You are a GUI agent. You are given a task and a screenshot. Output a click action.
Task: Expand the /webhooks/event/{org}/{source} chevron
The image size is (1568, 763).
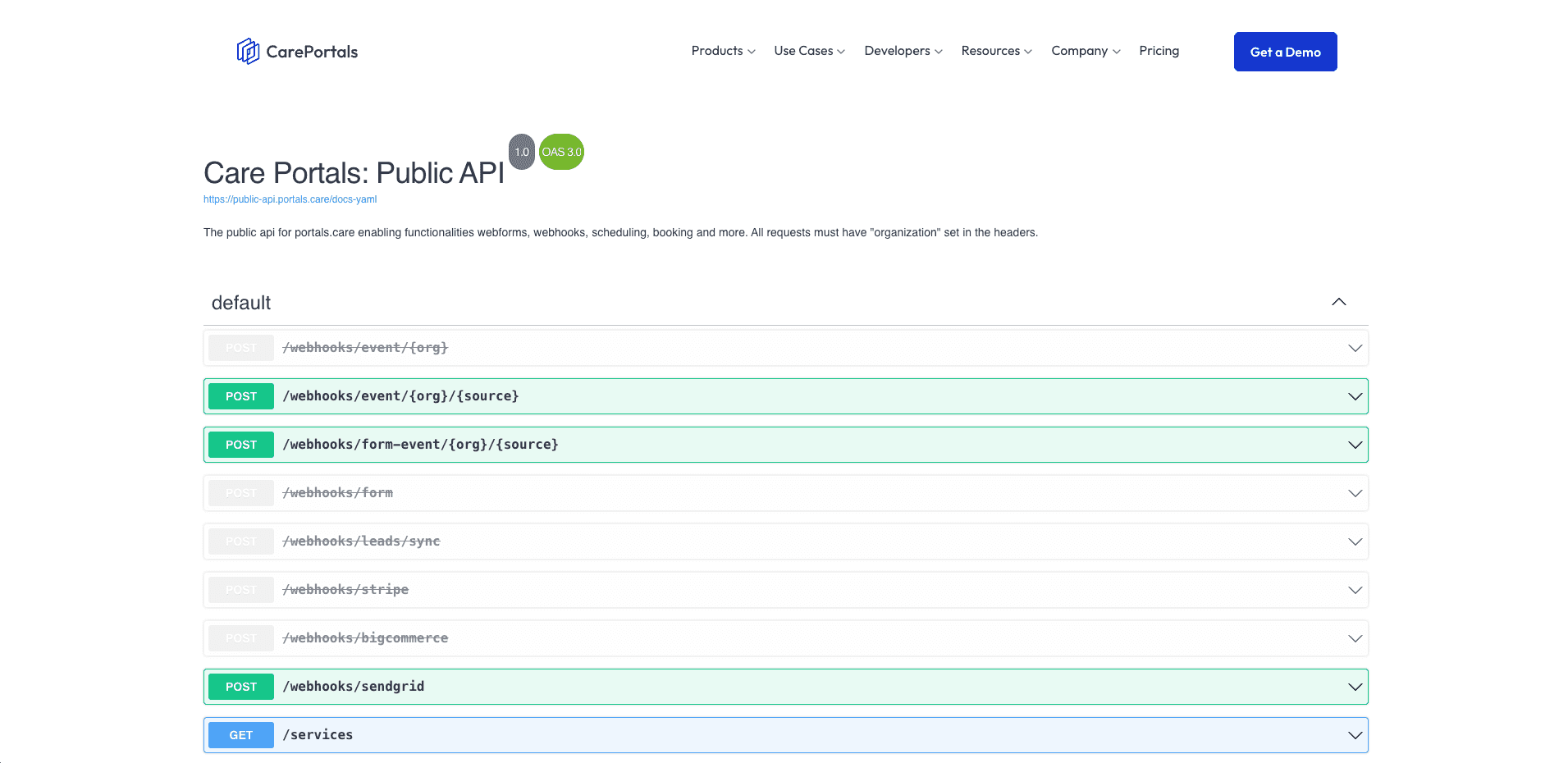click(1355, 396)
